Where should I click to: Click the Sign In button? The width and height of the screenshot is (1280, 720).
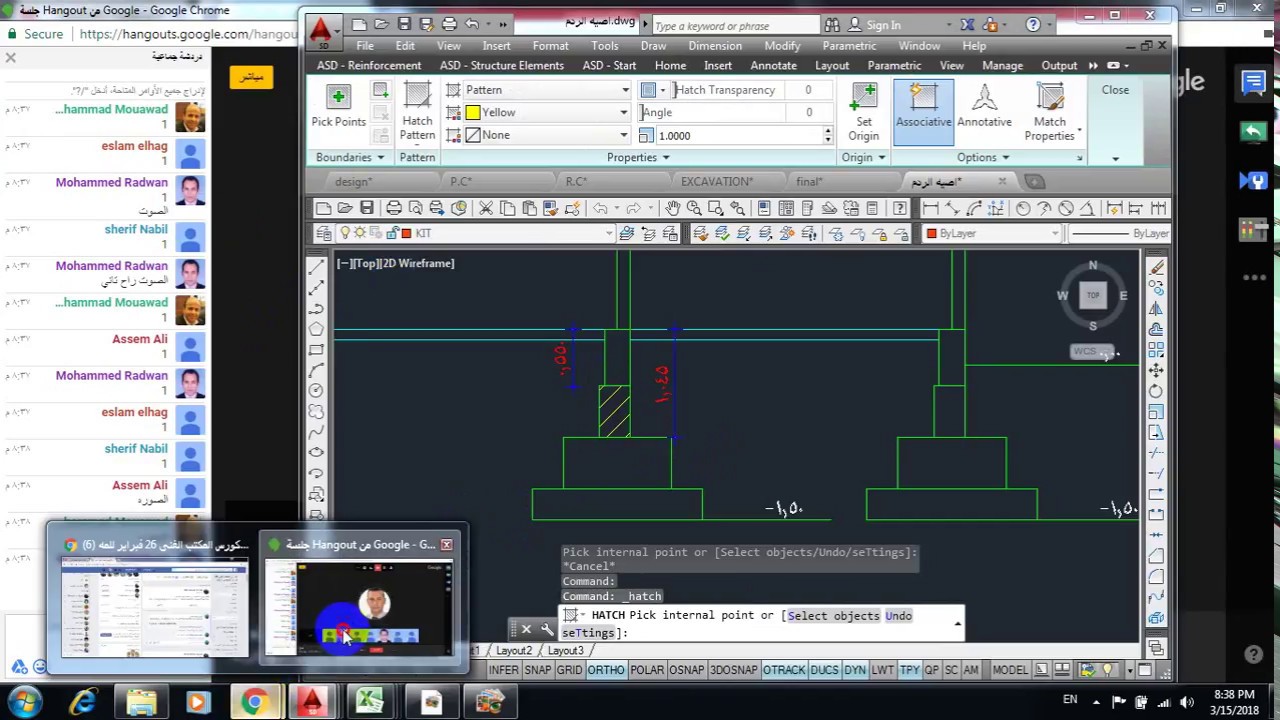click(875, 25)
